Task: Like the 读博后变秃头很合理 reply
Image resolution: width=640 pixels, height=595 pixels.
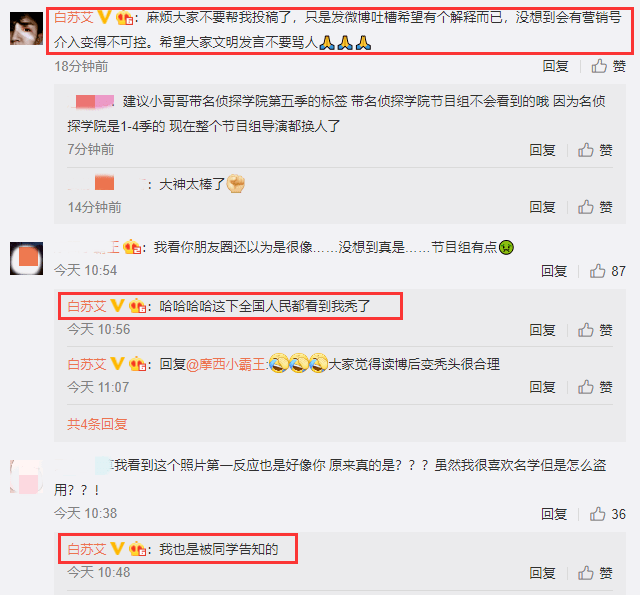Action: tap(595, 387)
